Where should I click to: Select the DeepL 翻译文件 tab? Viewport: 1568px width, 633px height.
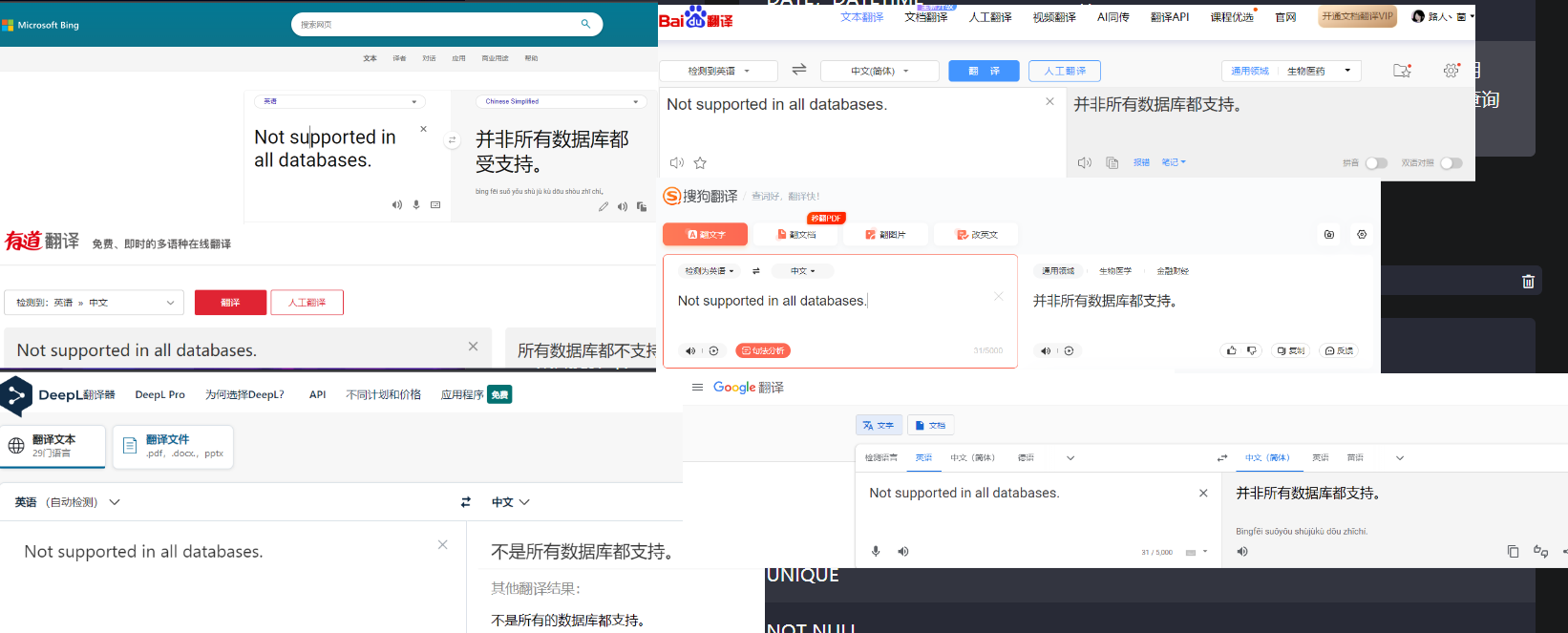click(x=173, y=447)
